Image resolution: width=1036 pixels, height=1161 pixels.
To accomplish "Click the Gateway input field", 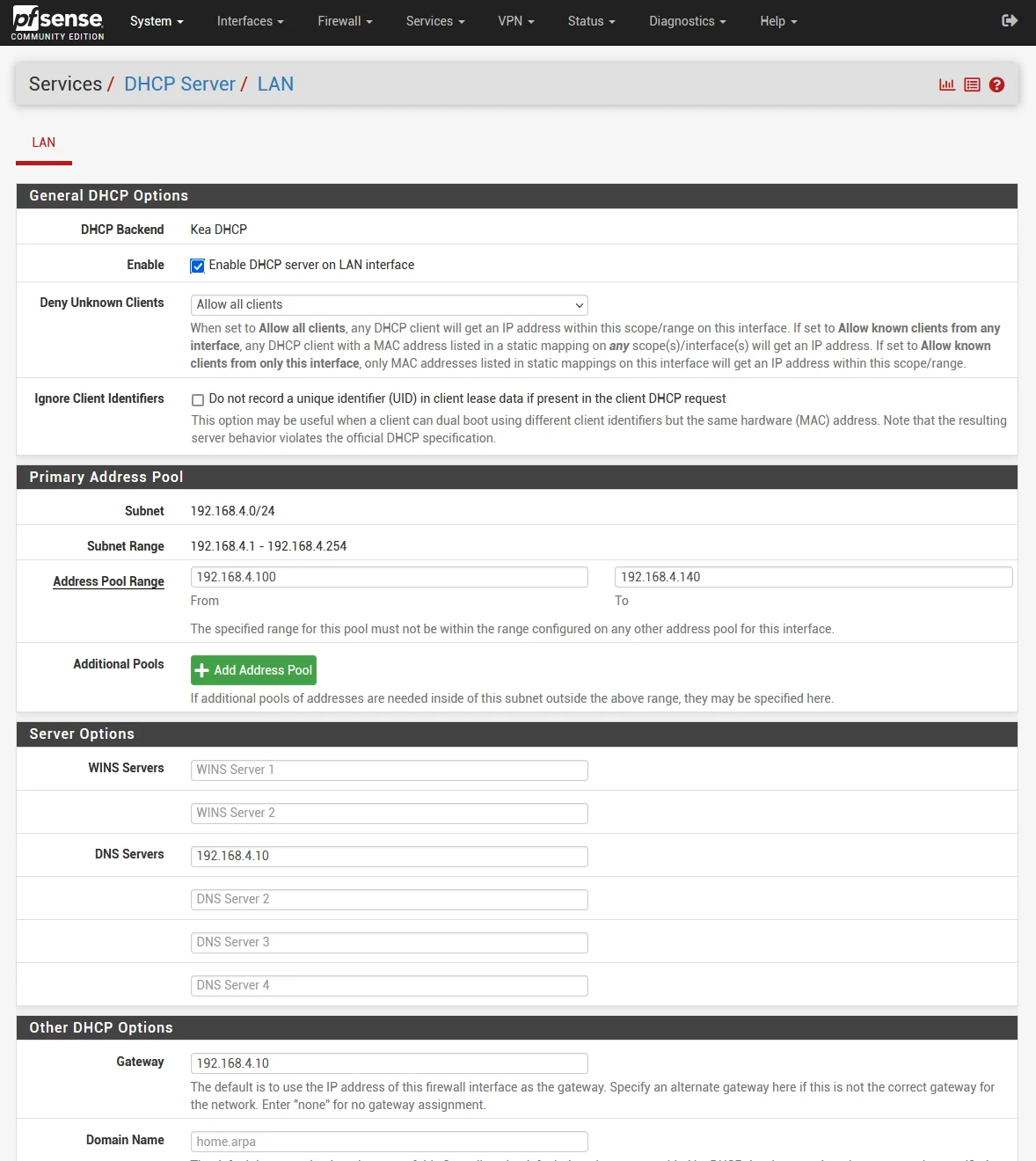I will tap(389, 1063).
